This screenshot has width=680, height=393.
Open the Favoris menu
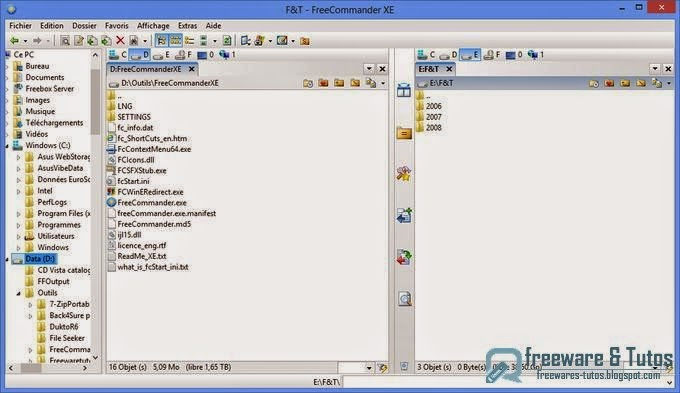coord(117,26)
